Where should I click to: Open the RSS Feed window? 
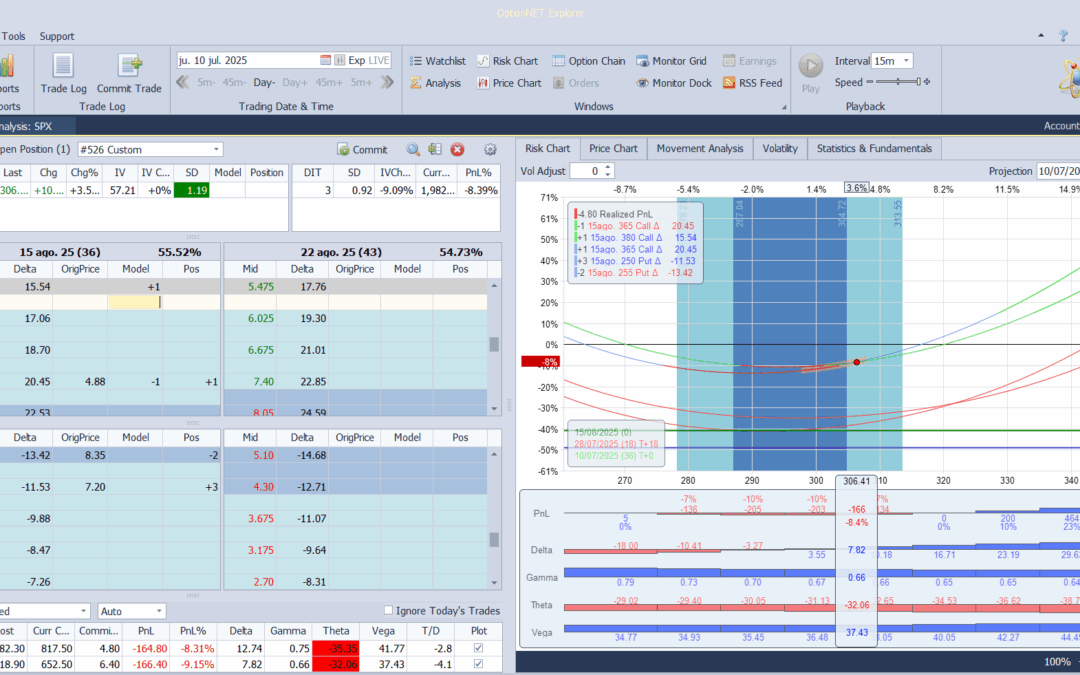(x=752, y=83)
